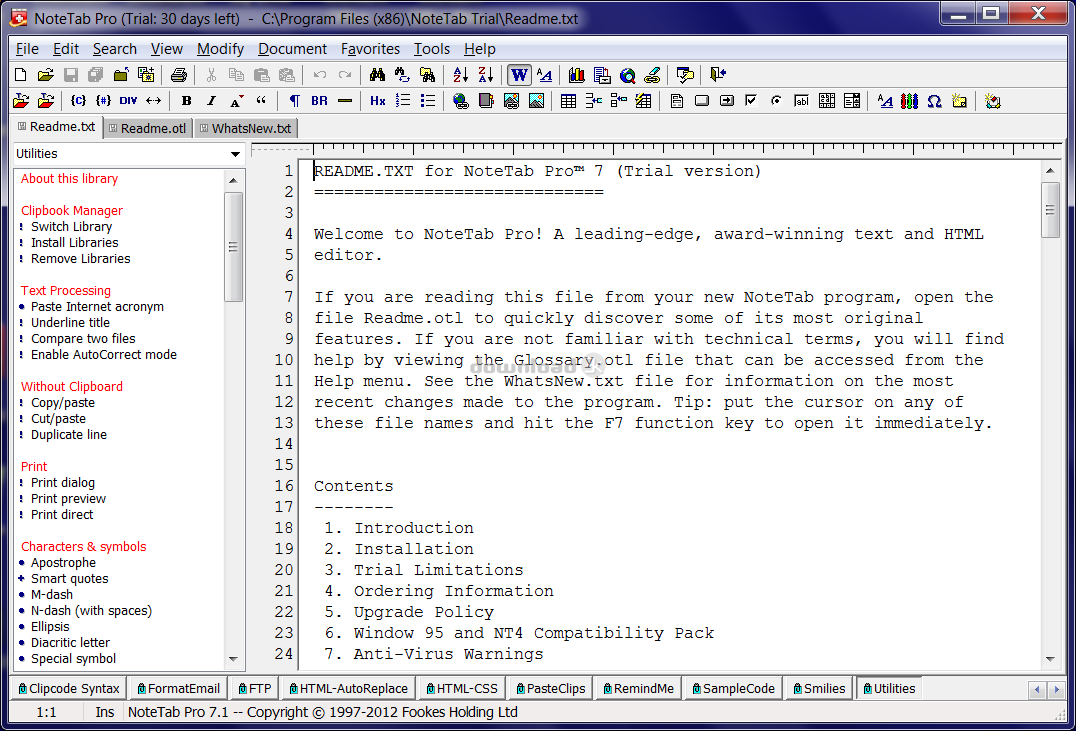Open the Utilities library dropdown

pyautogui.click(x=236, y=154)
